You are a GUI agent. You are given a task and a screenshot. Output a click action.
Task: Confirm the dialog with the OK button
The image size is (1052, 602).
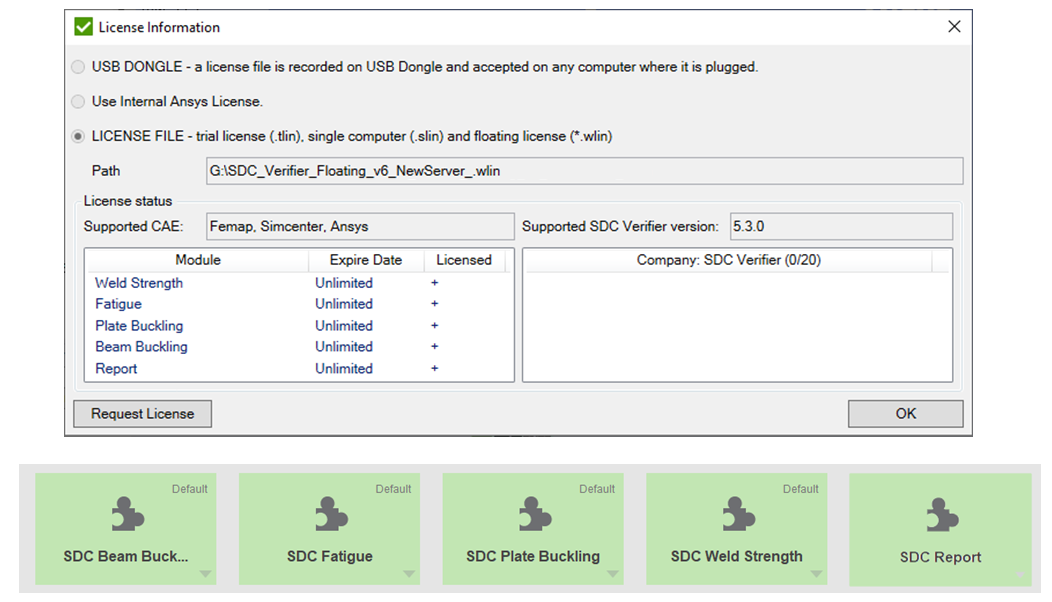pos(905,413)
